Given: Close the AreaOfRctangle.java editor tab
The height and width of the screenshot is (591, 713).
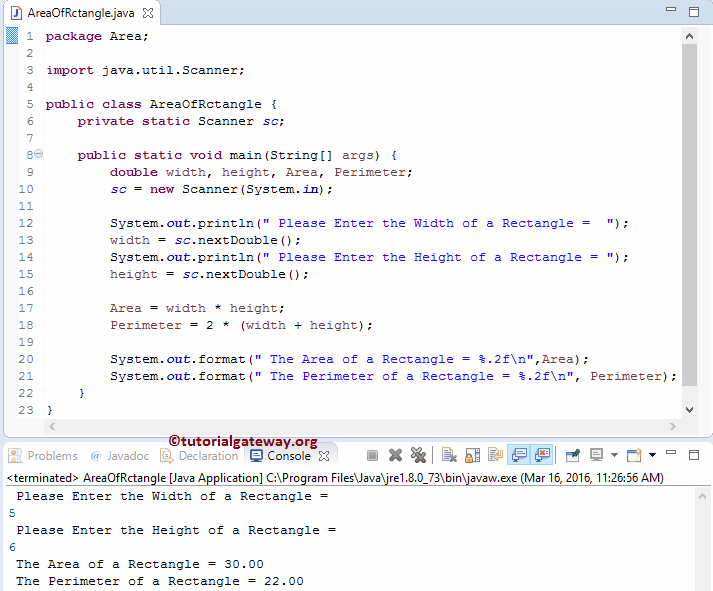Looking at the screenshot, I should tap(148, 13).
